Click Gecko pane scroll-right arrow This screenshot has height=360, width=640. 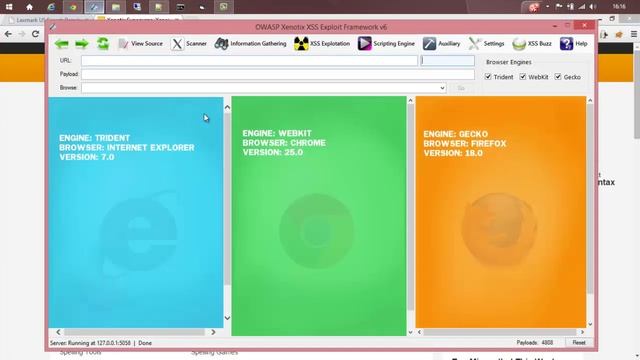pos(582,332)
